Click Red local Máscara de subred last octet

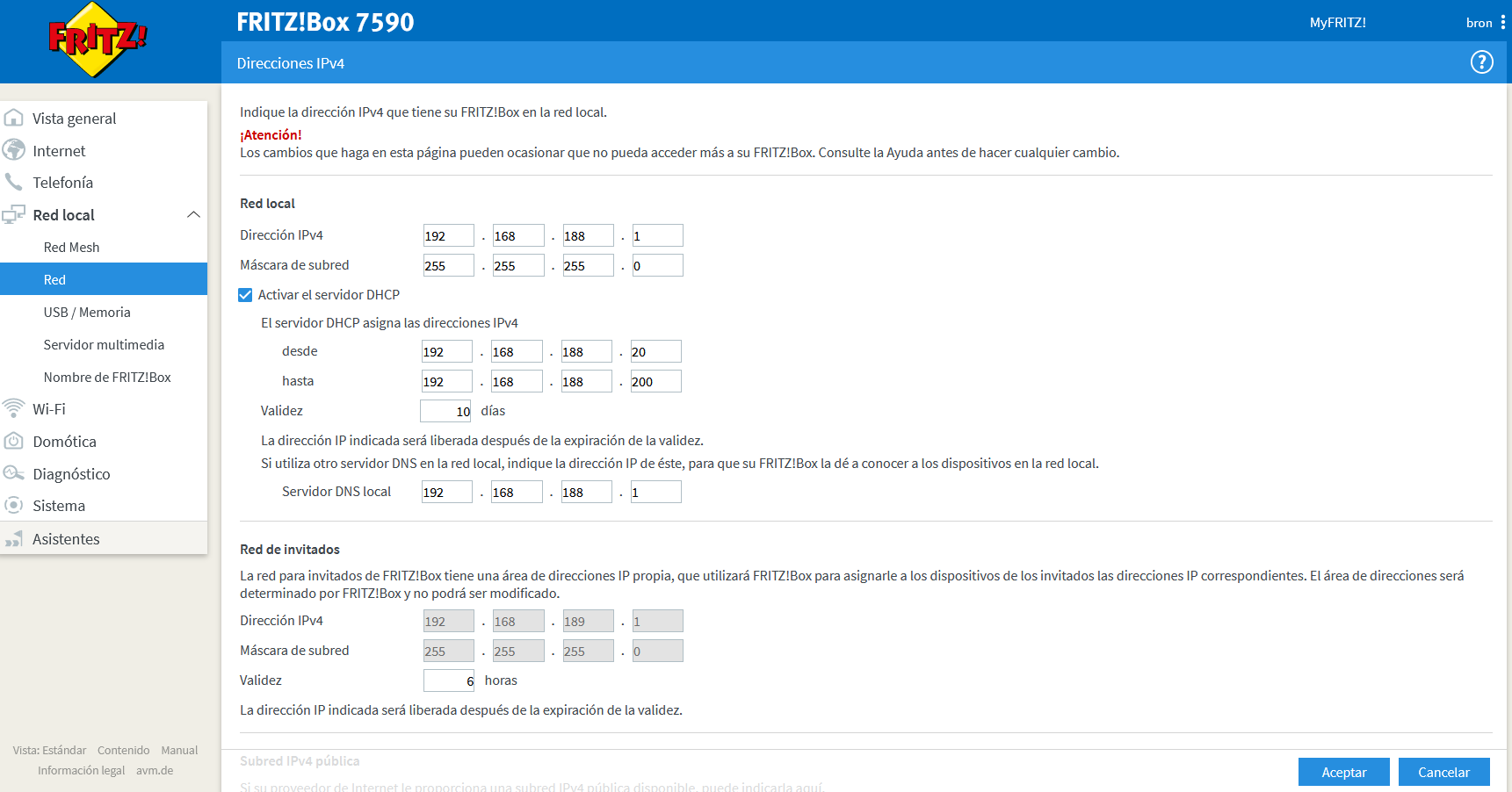(x=657, y=265)
